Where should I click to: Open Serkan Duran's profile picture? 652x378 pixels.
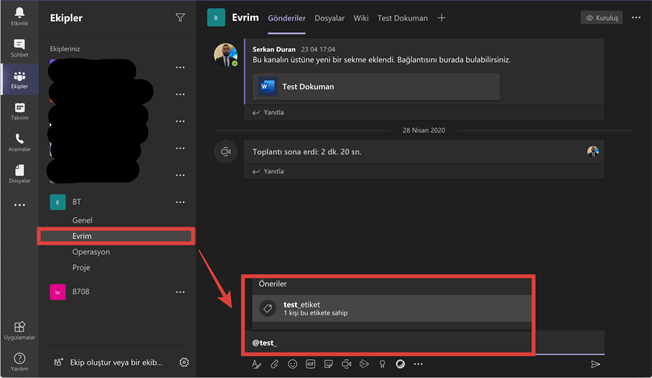[x=226, y=55]
